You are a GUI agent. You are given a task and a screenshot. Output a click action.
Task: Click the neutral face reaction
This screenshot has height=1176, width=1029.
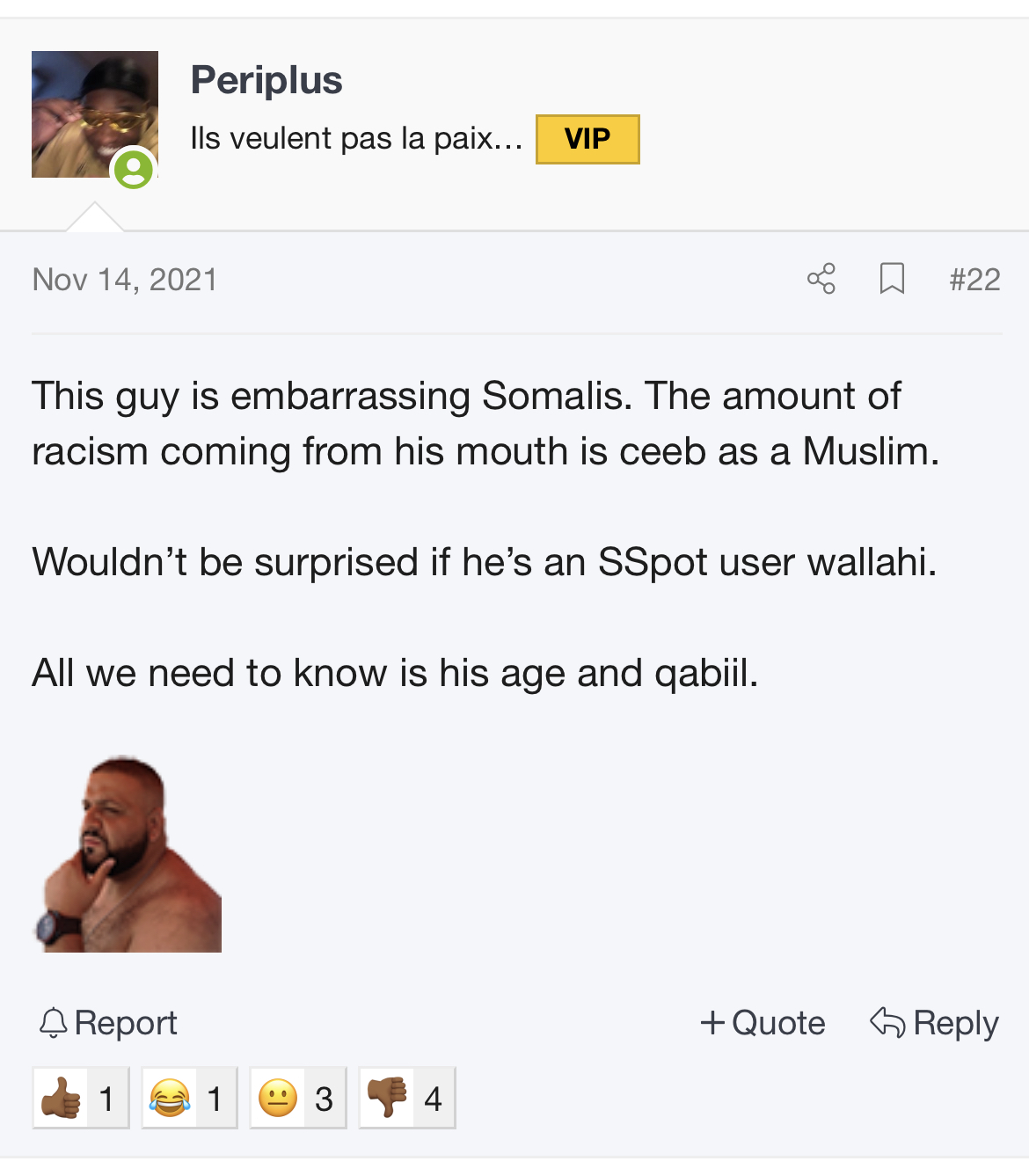[x=298, y=1098]
